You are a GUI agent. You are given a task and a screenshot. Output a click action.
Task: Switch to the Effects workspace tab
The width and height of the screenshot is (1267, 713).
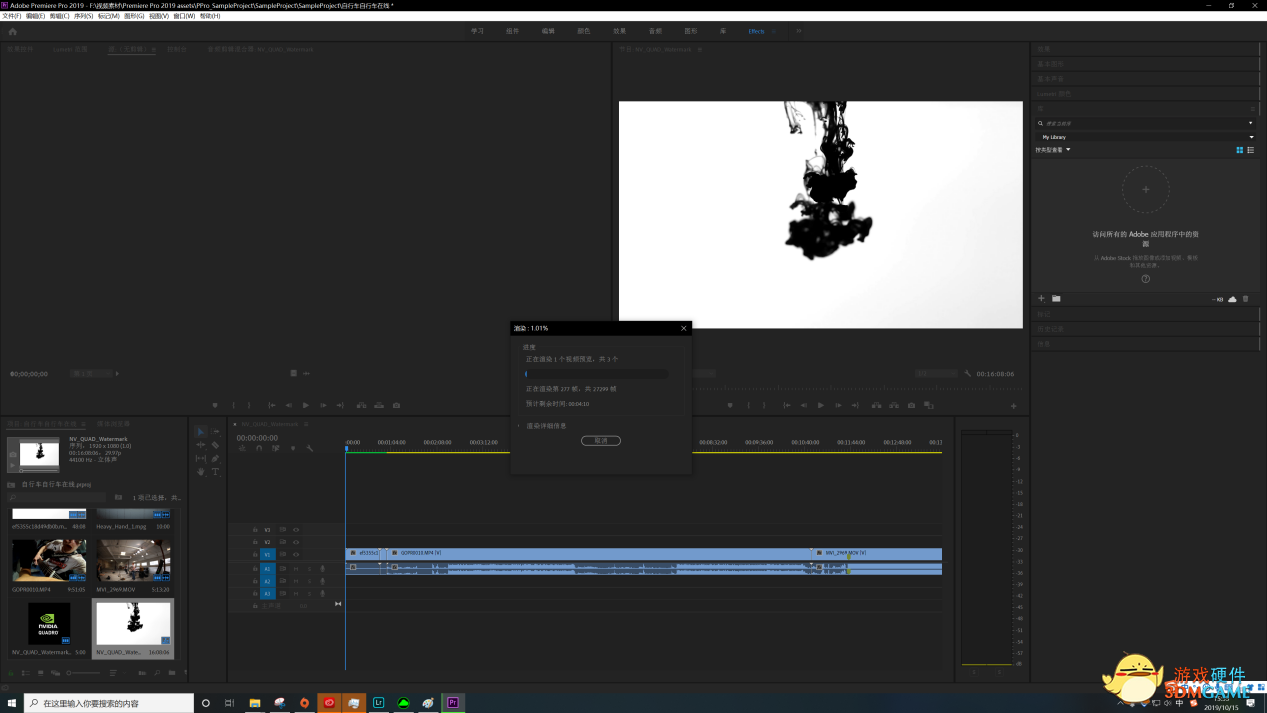point(756,31)
